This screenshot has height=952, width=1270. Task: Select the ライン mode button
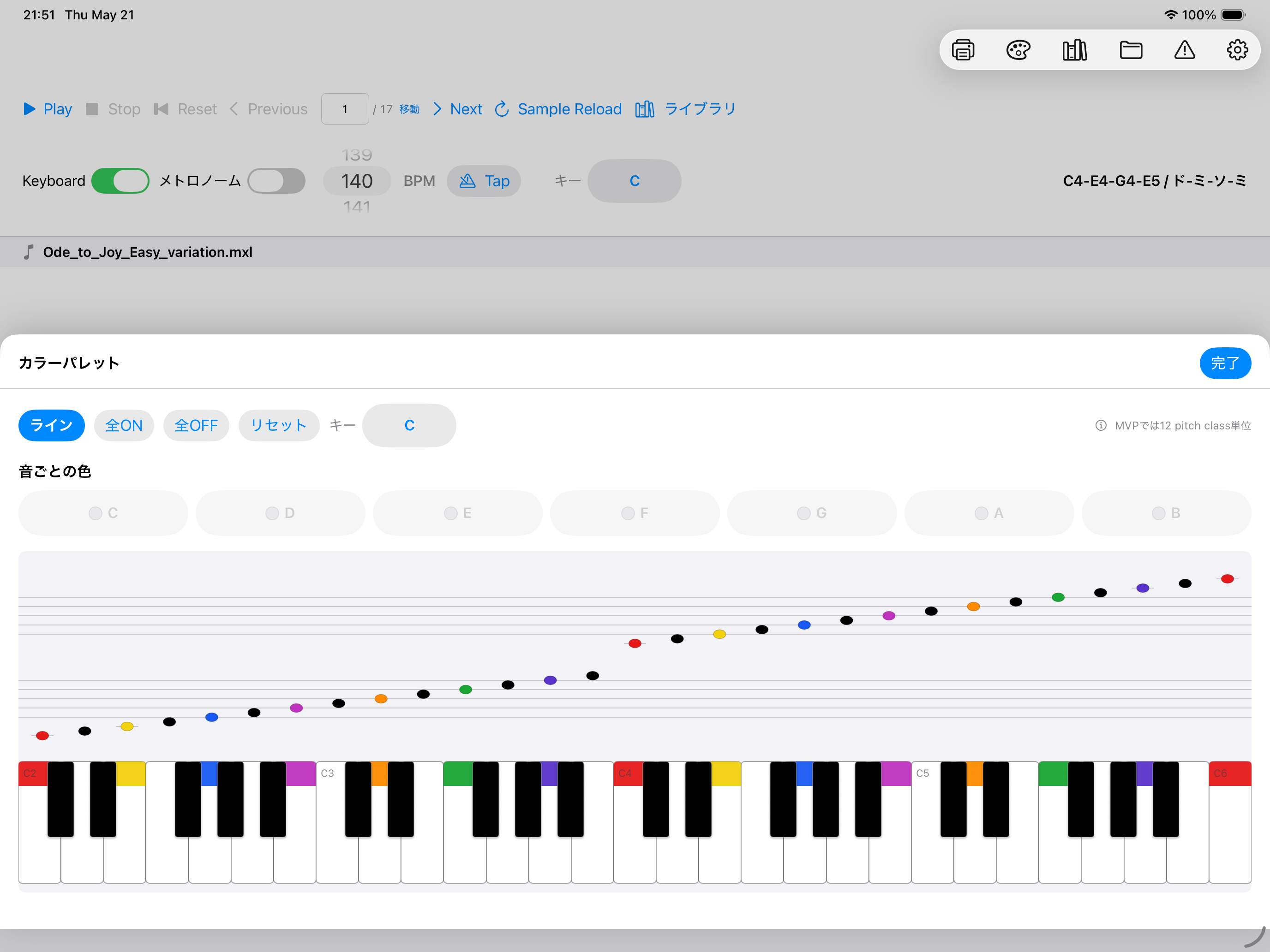pos(52,425)
